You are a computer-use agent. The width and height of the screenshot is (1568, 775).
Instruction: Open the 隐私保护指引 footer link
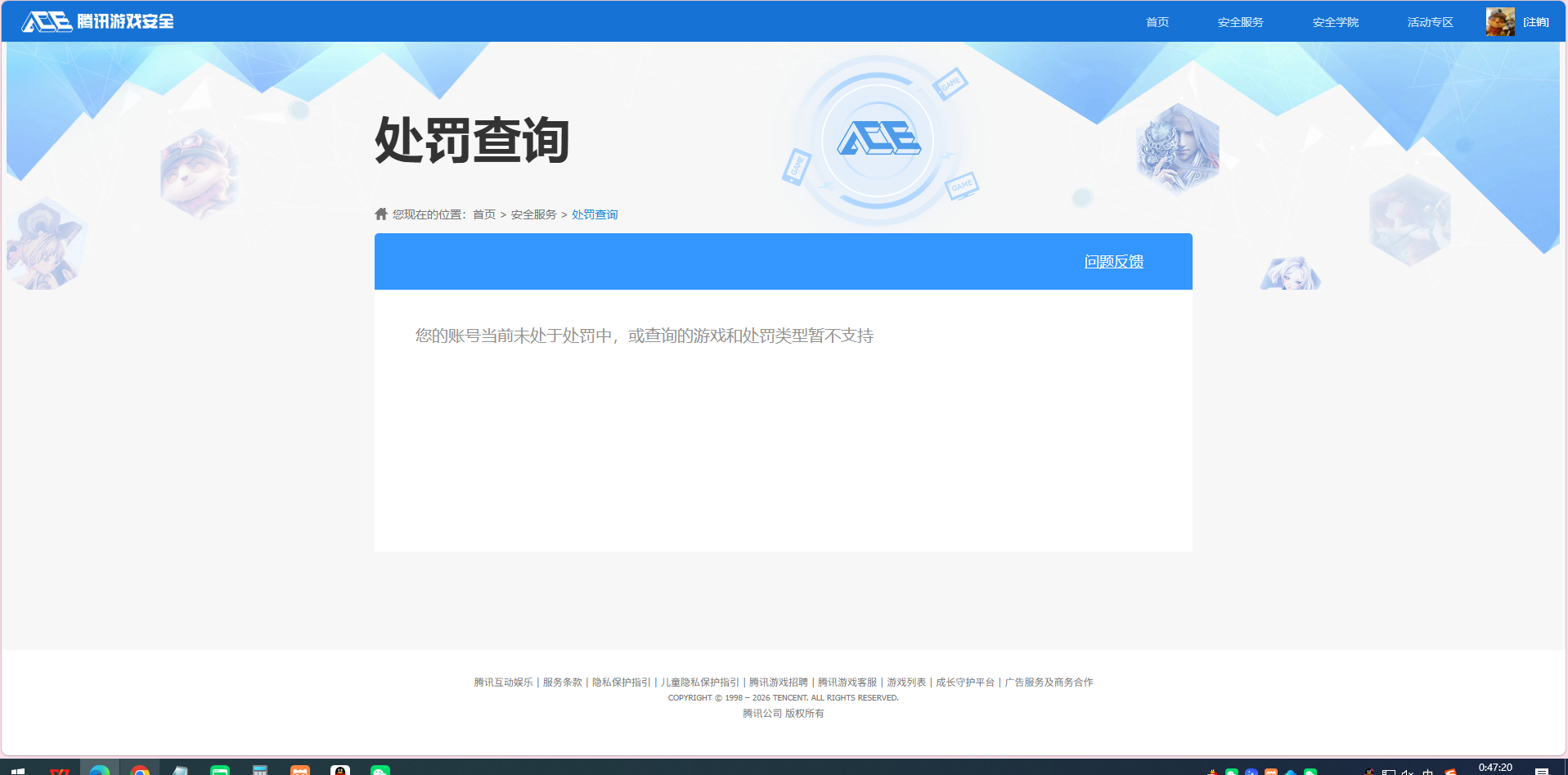point(621,683)
